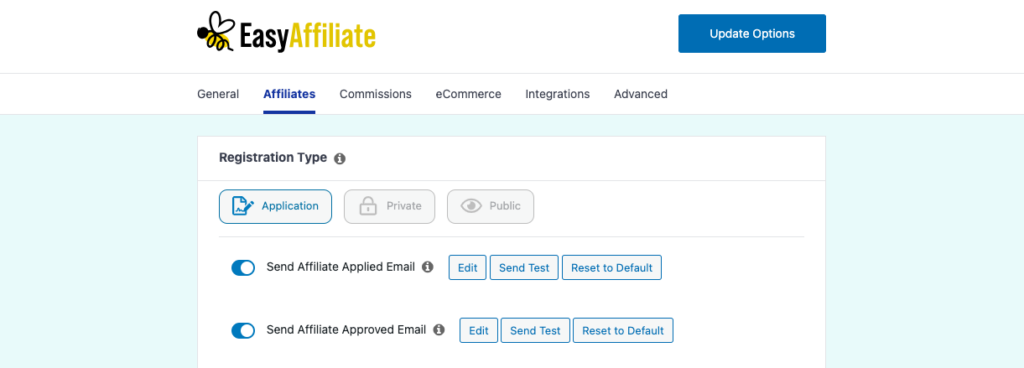Select the Application registration type
Viewport: 1024px width, 368px height.
tap(275, 206)
